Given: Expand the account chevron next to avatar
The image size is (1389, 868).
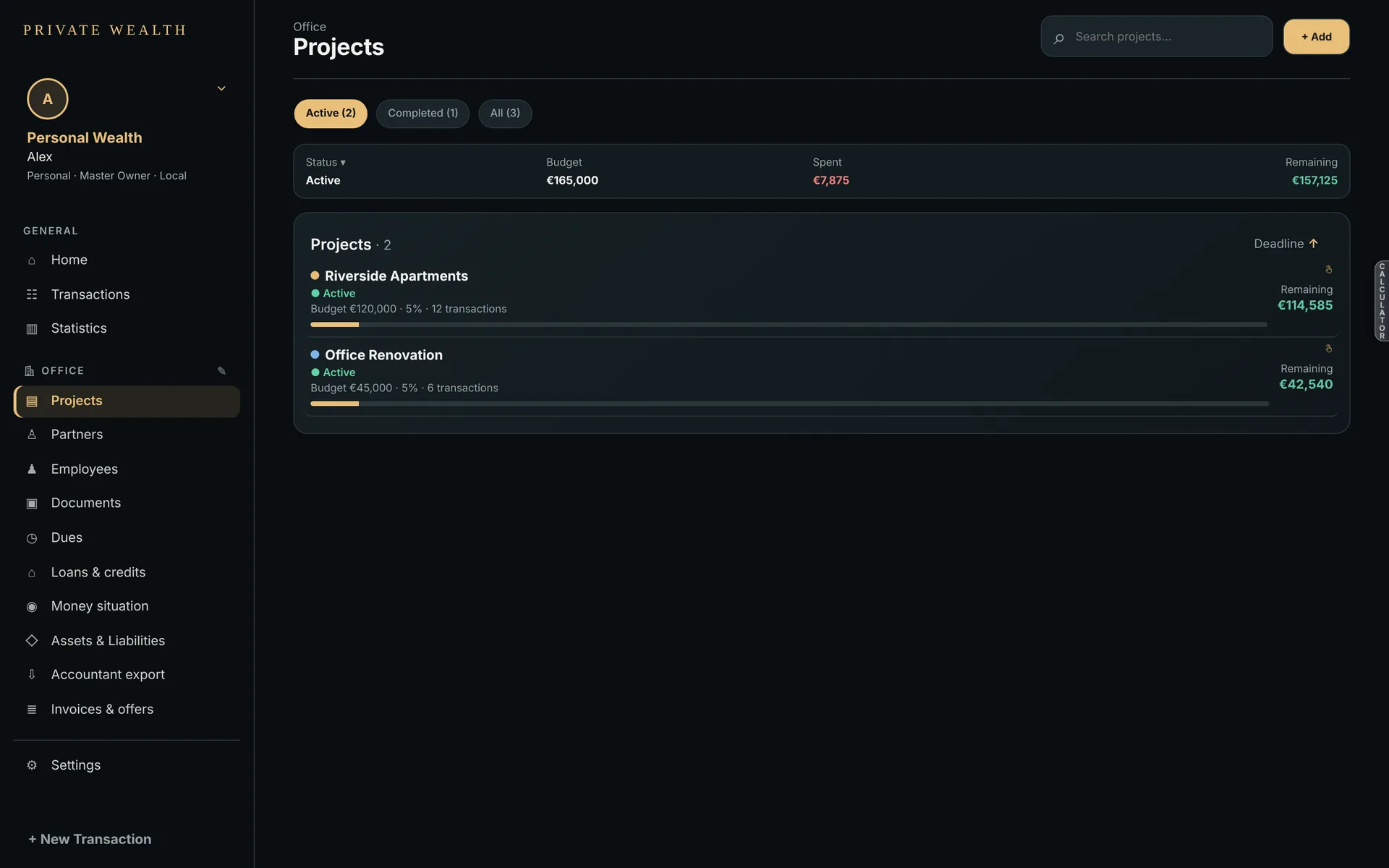Looking at the screenshot, I should pos(221,88).
